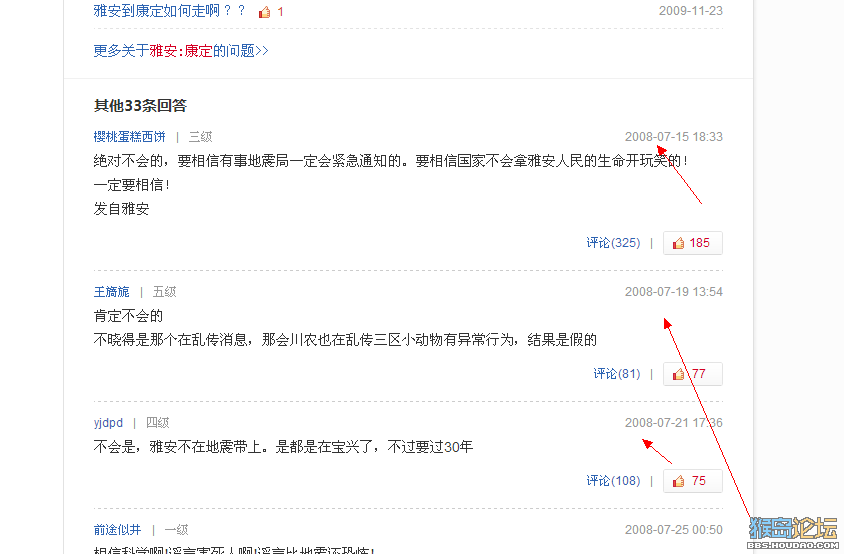Screen dimensions: 844x554
Task: Click the 三级 level label
Action: coord(200,137)
